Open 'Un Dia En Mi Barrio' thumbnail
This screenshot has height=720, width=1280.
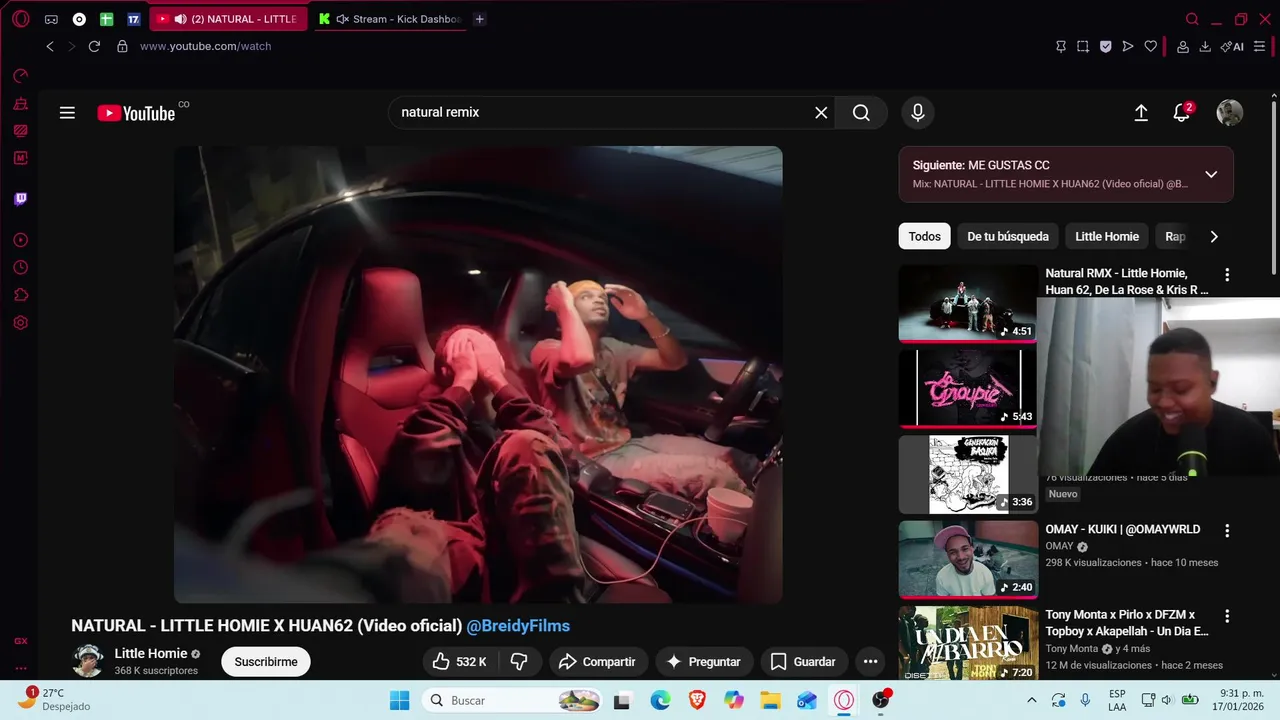tap(967, 643)
